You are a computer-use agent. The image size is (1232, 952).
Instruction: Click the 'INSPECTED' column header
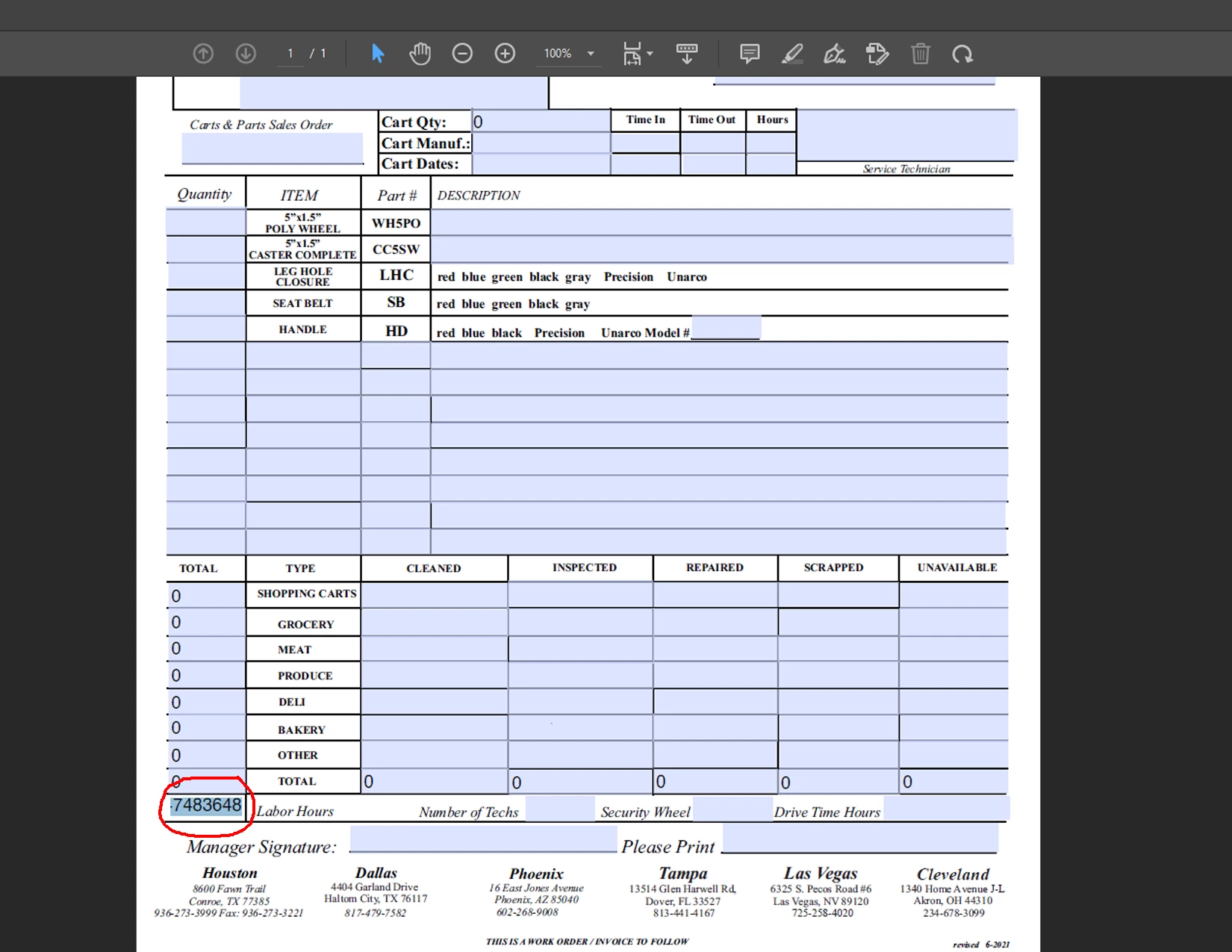[x=585, y=567]
